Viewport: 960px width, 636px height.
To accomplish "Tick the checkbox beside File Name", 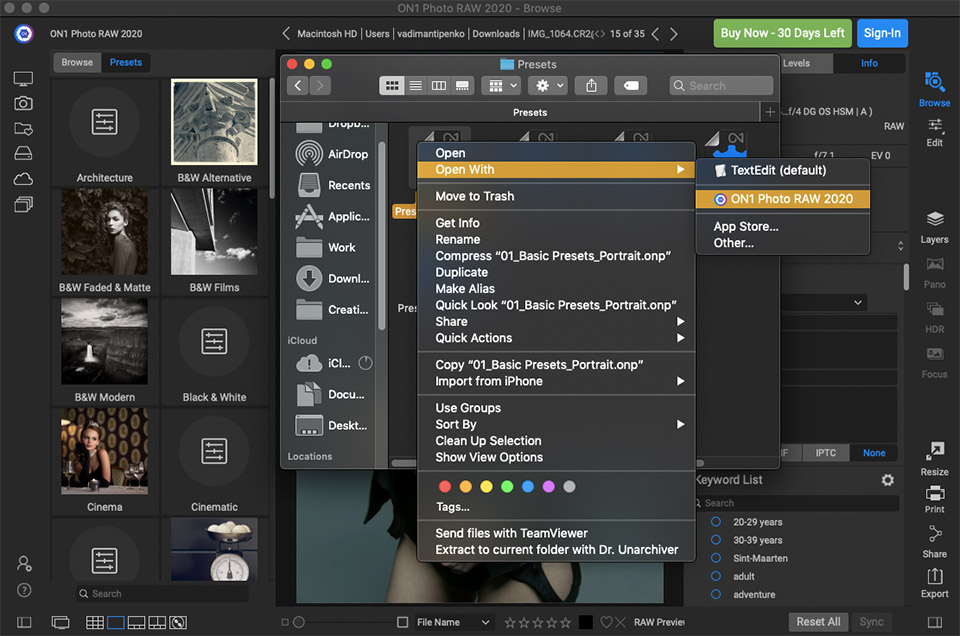I will coord(402,622).
